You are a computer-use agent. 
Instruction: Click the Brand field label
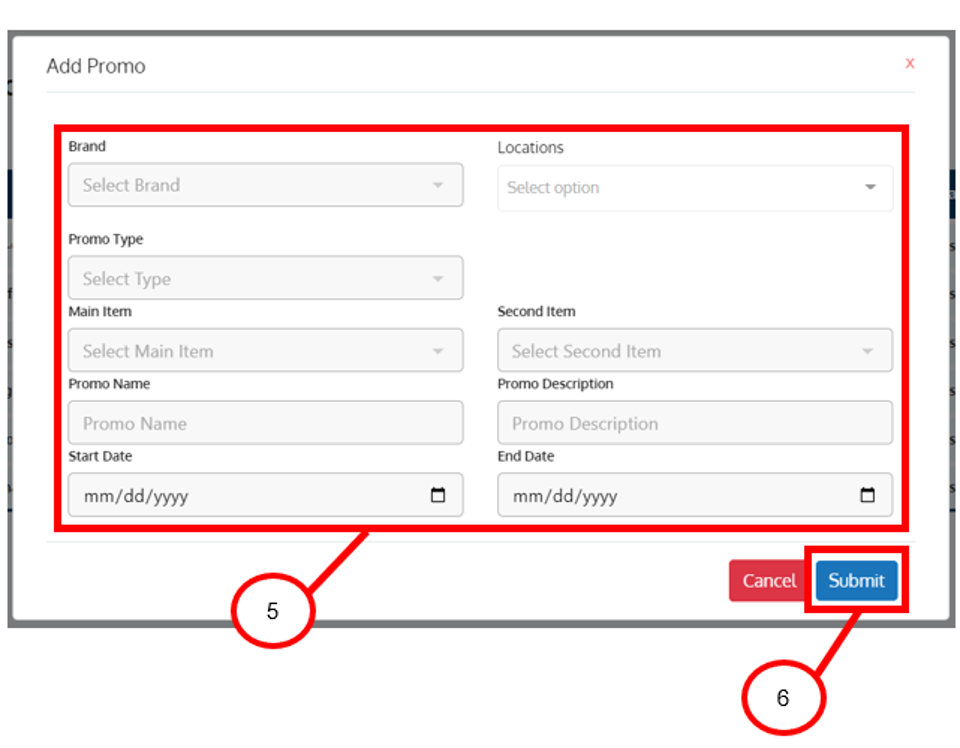[x=87, y=146]
